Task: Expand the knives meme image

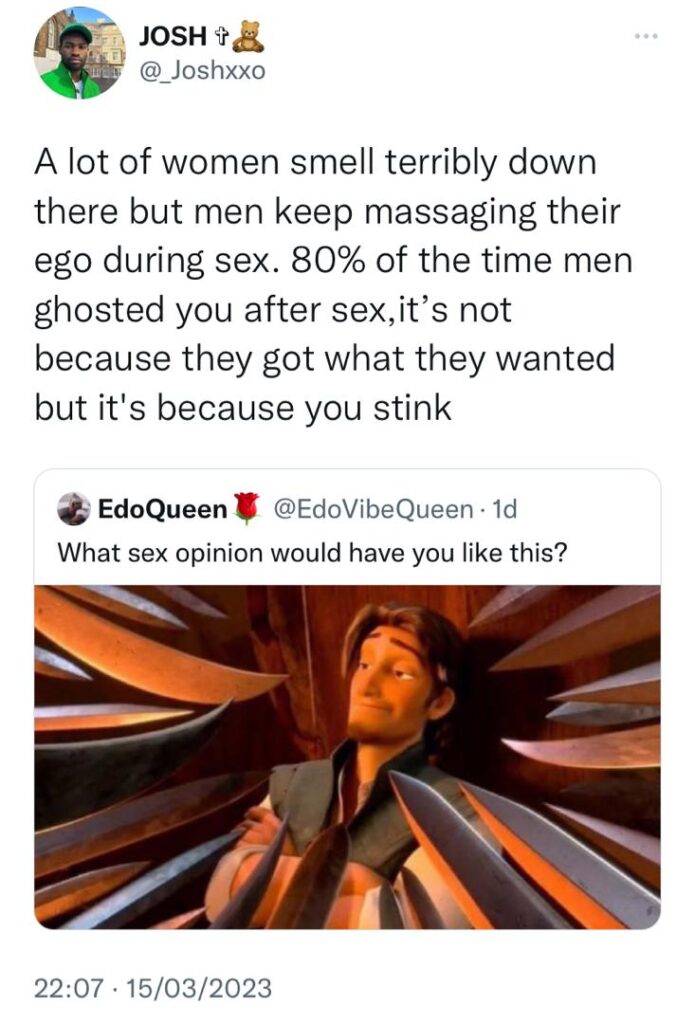Action: pos(348,757)
